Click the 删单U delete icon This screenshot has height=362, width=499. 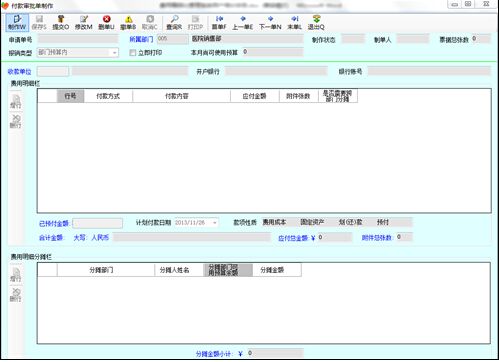pos(106,23)
